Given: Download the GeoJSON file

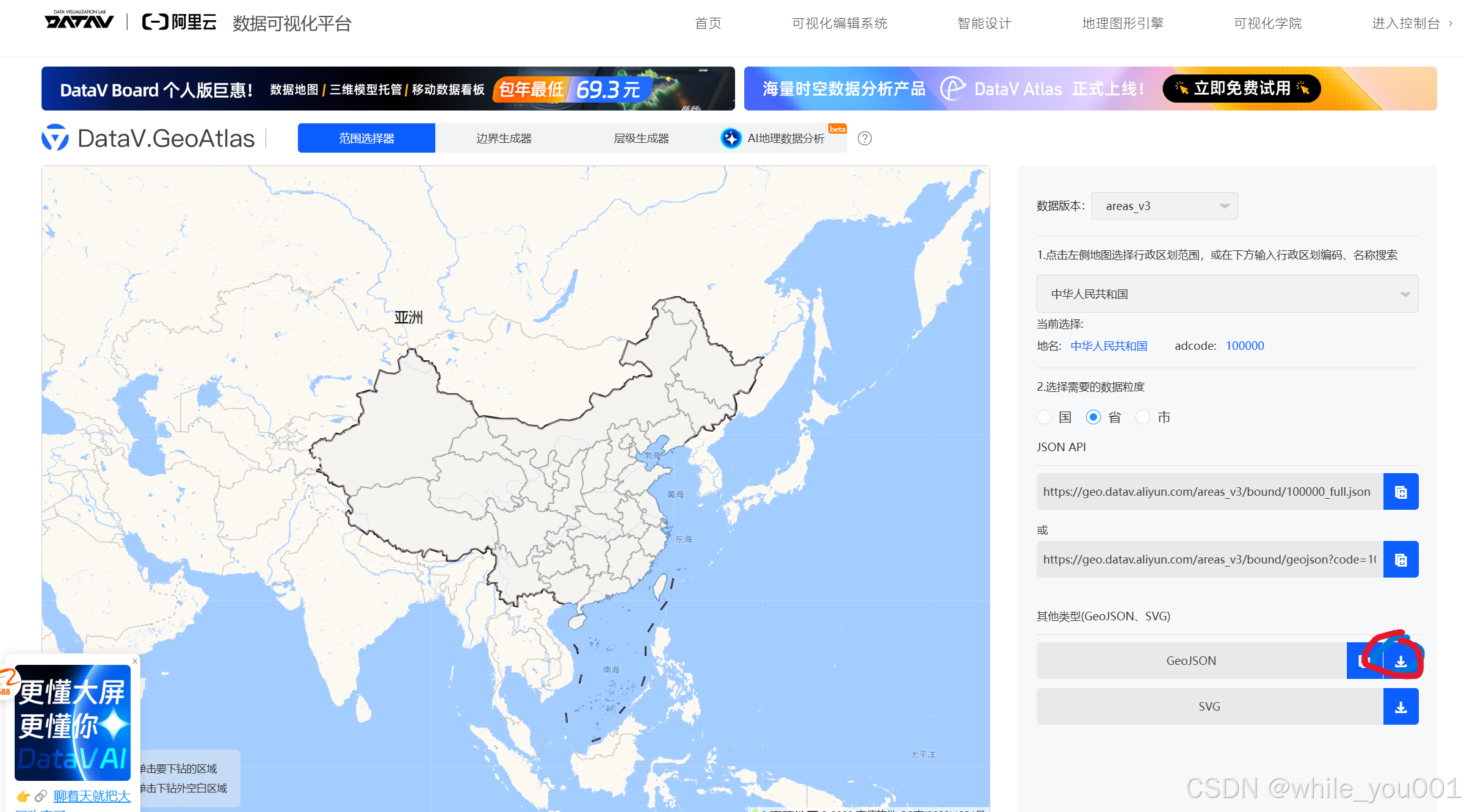Looking at the screenshot, I should [x=1401, y=661].
